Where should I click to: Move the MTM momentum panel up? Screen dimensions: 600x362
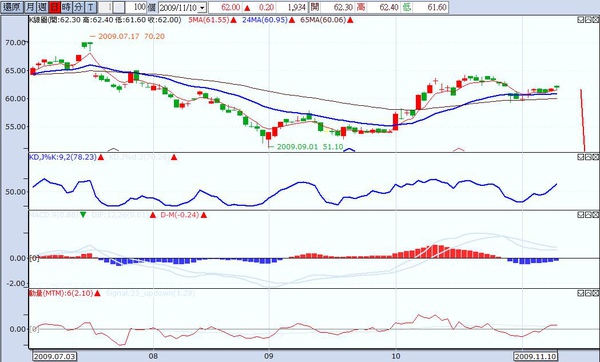(x=588, y=293)
